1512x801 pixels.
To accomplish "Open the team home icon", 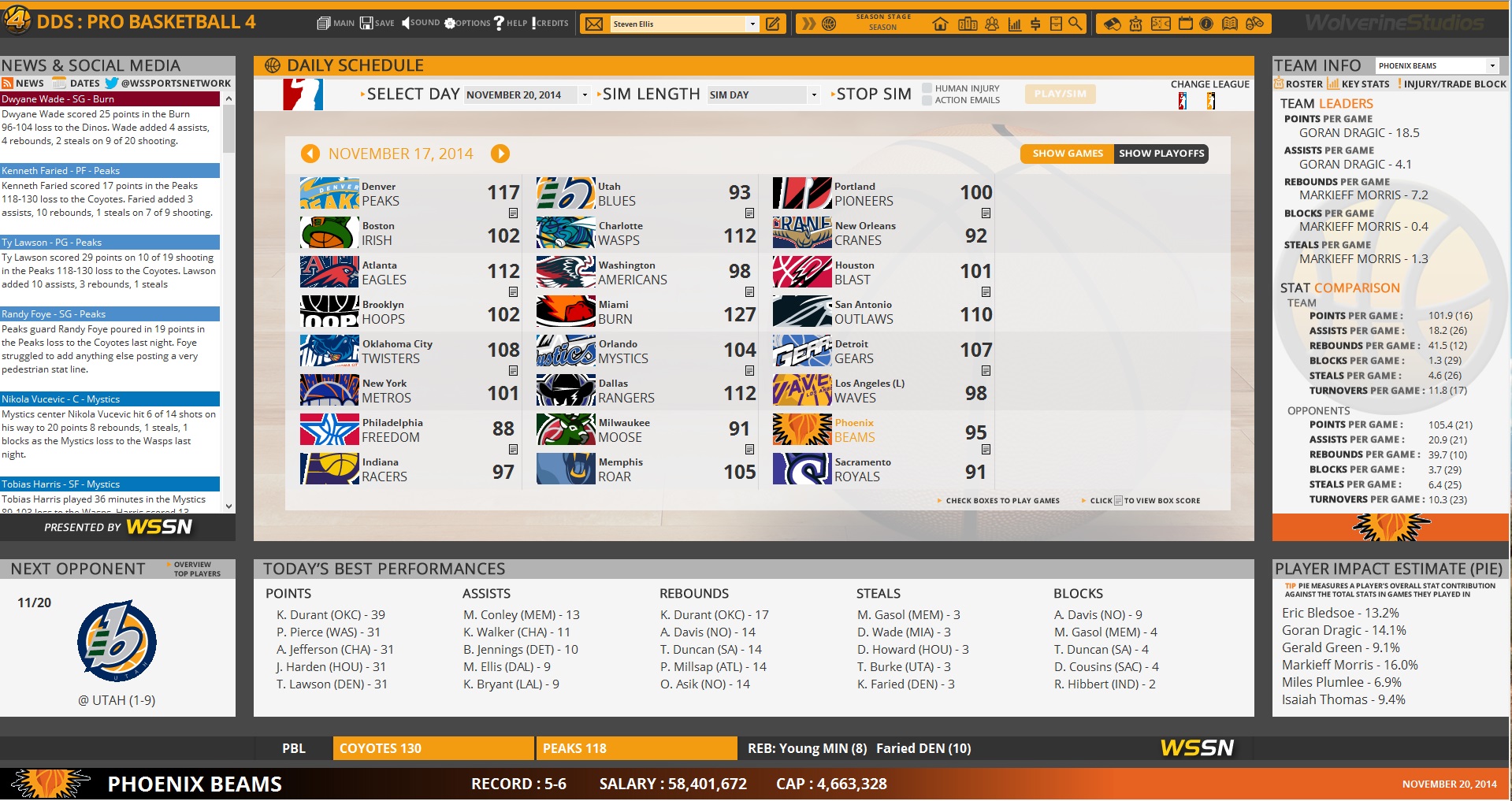I will pyautogui.click(x=940, y=24).
